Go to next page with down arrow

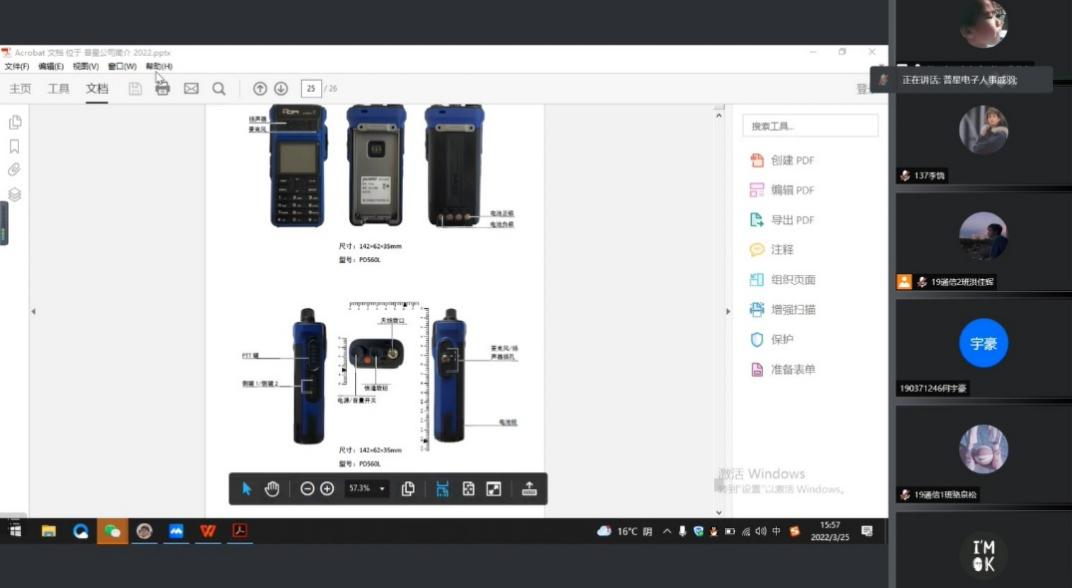[281, 89]
